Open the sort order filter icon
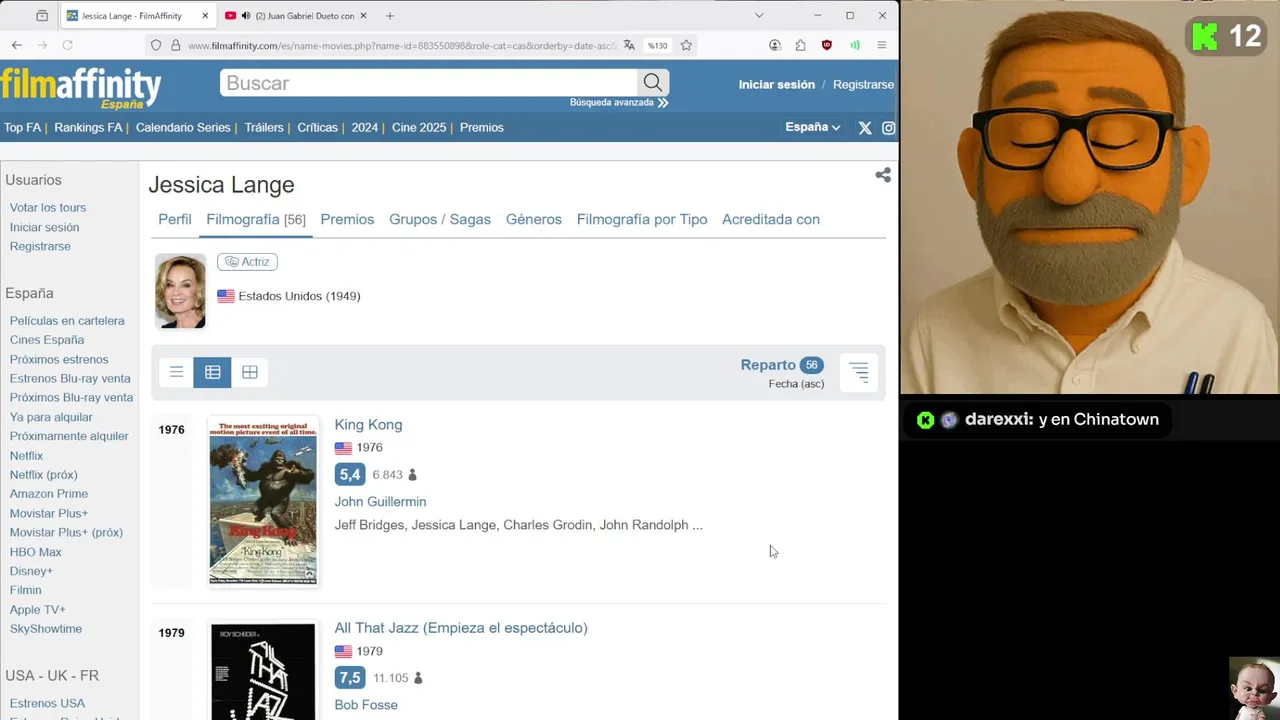This screenshot has width=1280, height=720. tap(859, 373)
